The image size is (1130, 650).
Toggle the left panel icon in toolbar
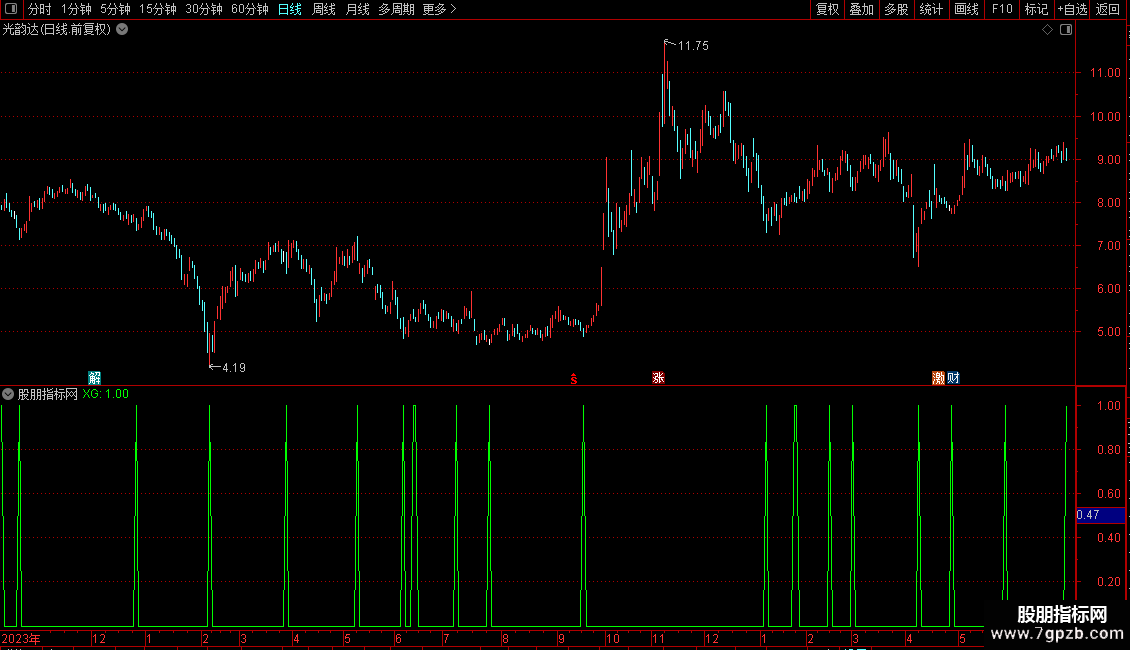point(11,9)
